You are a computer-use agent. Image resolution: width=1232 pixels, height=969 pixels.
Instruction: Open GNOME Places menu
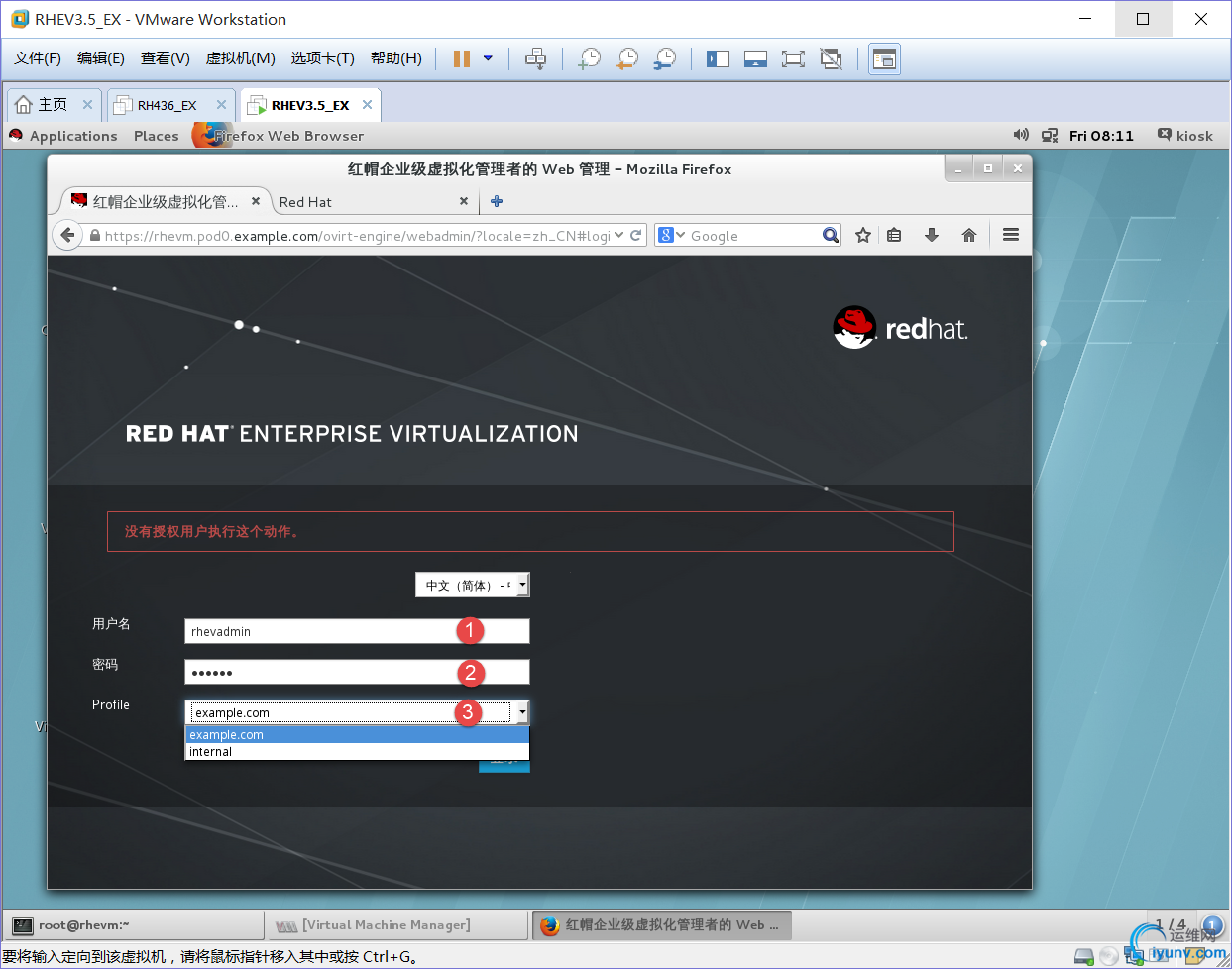[x=157, y=136]
